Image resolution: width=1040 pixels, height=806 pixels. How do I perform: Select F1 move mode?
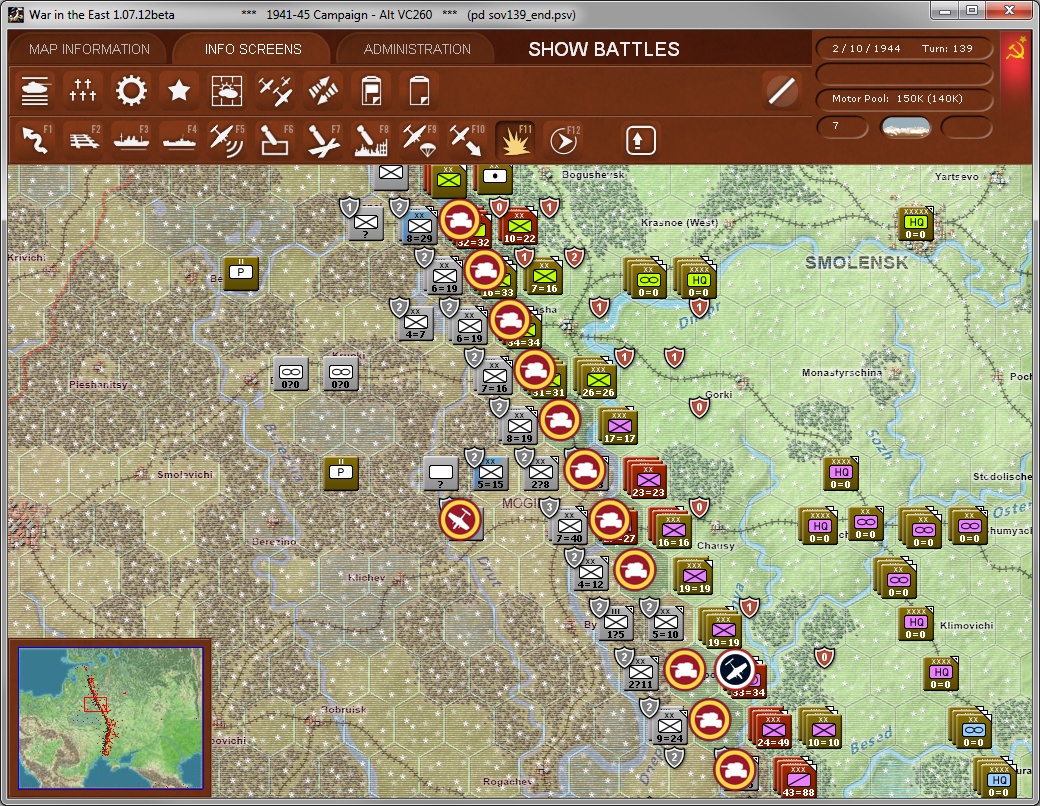(x=35, y=140)
